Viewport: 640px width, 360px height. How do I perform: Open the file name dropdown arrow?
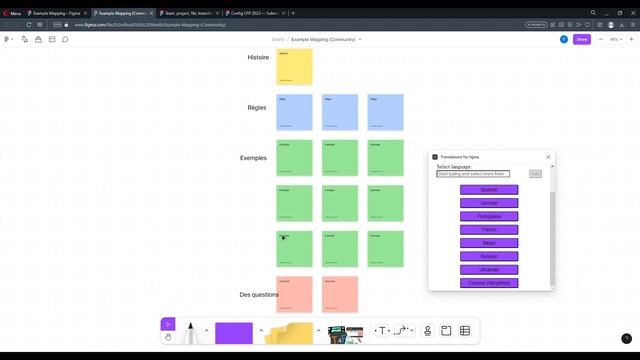point(360,40)
